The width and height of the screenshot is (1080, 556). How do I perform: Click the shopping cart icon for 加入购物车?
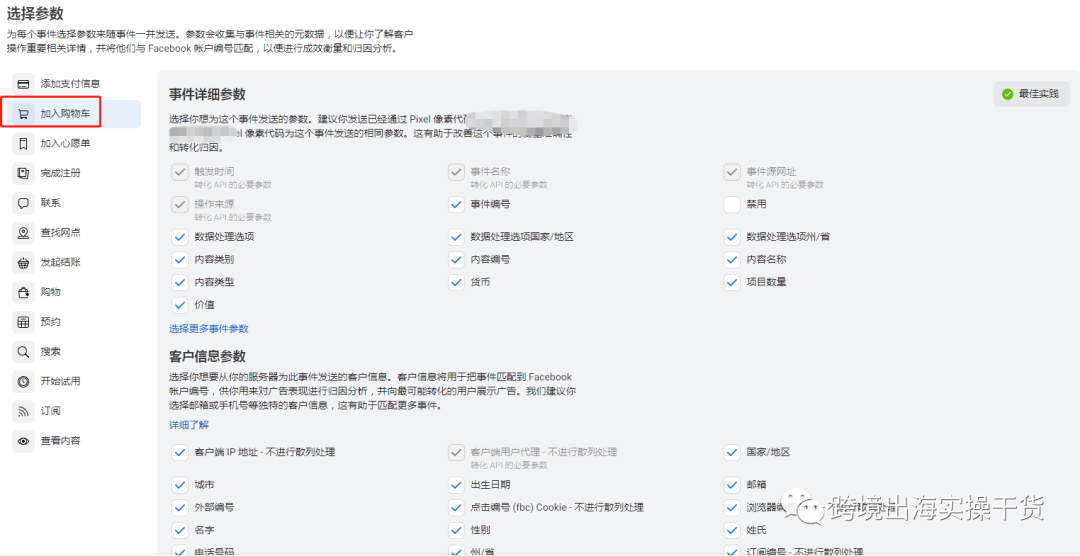(x=23, y=114)
